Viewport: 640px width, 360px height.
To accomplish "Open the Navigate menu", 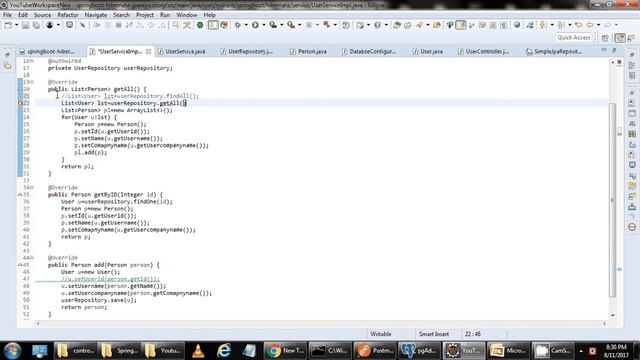I will coord(96,15).
